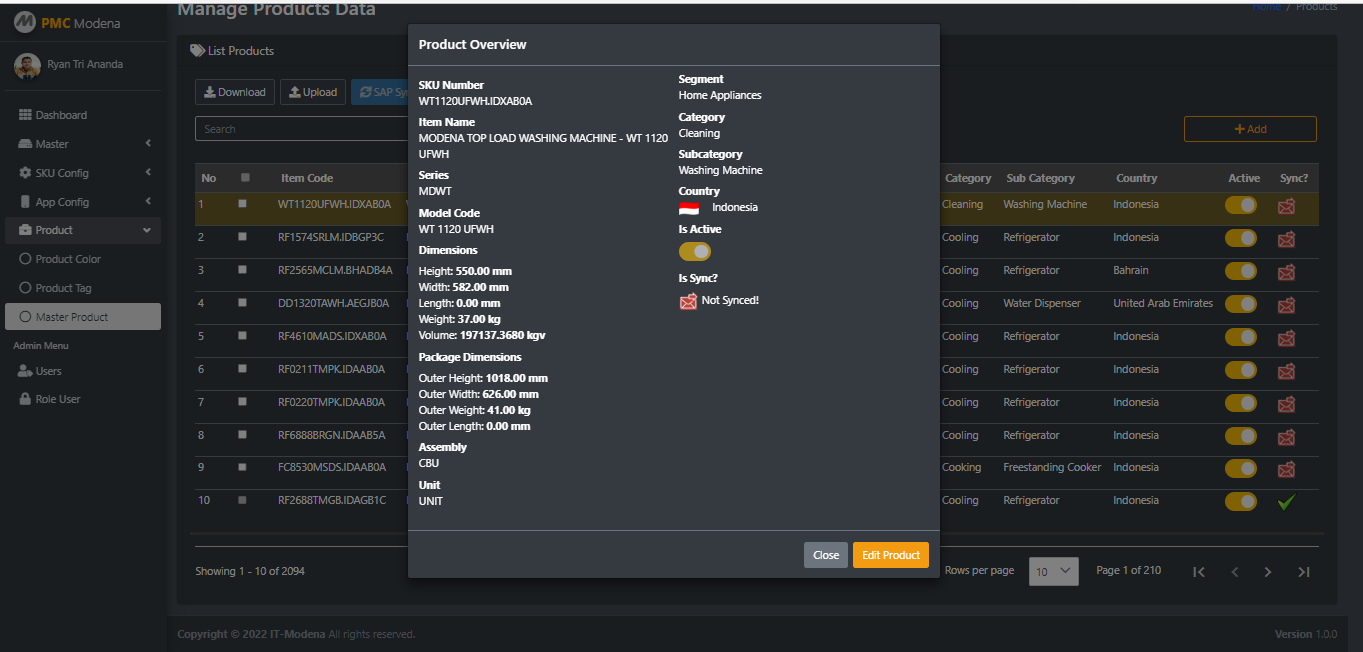Tick the checkbox for DD1320TAWH.AEGJB0A
The height and width of the screenshot is (652, 1363).
point(242,303)
